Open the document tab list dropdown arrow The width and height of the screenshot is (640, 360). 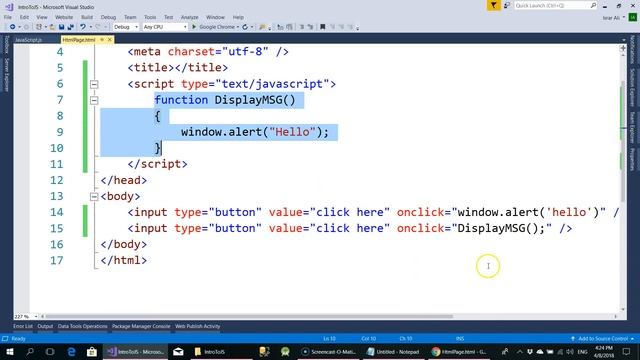(x=623, y=40)
